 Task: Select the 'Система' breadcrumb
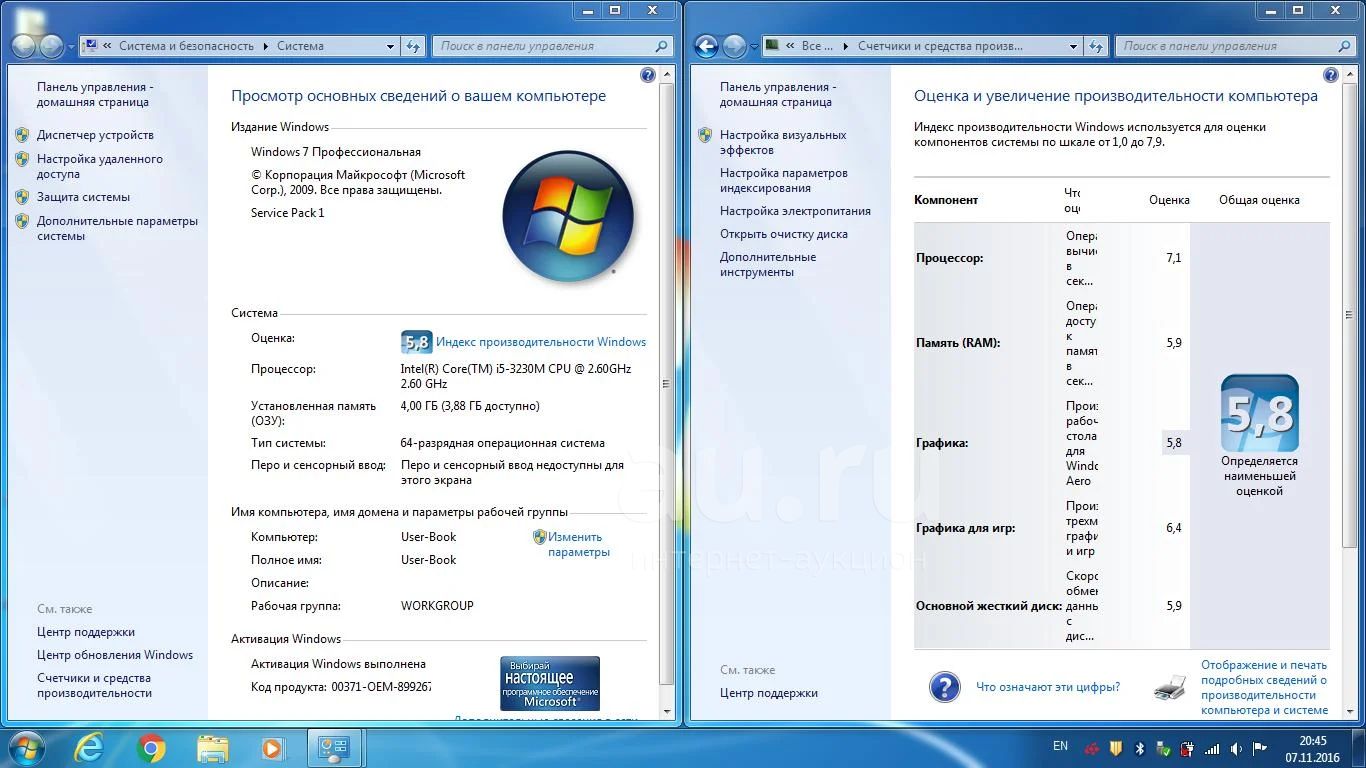300,46
